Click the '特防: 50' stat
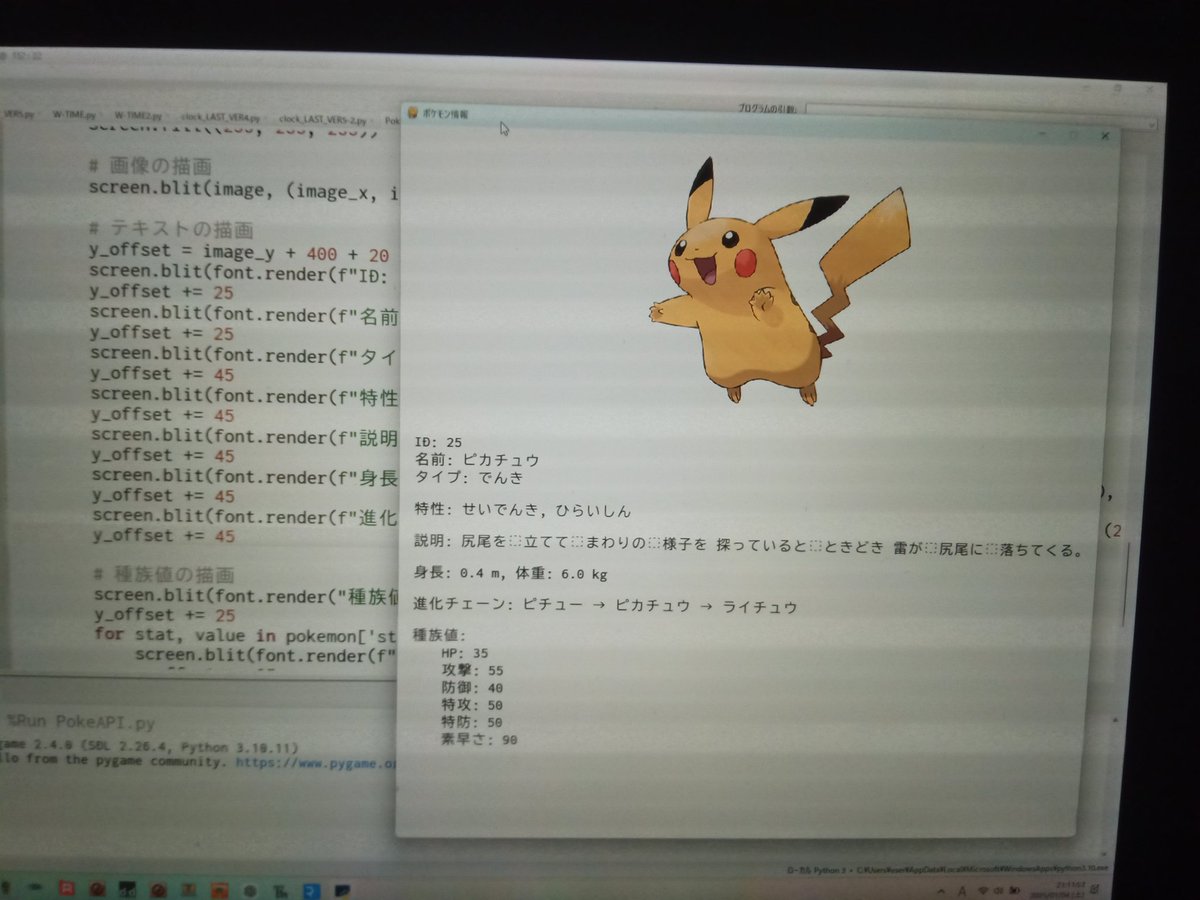Viewport: 1200px width, 900px height. pos(472,722)
